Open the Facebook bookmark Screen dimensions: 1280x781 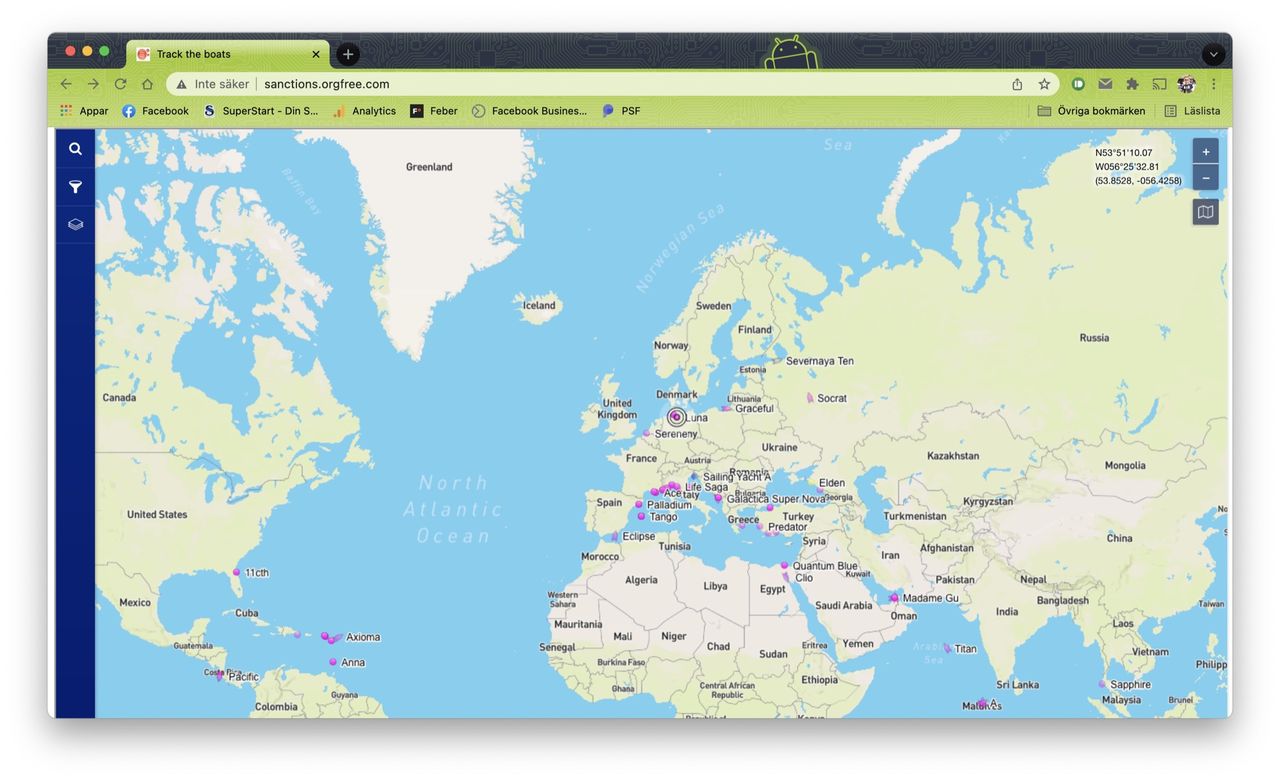pos(155,111)
